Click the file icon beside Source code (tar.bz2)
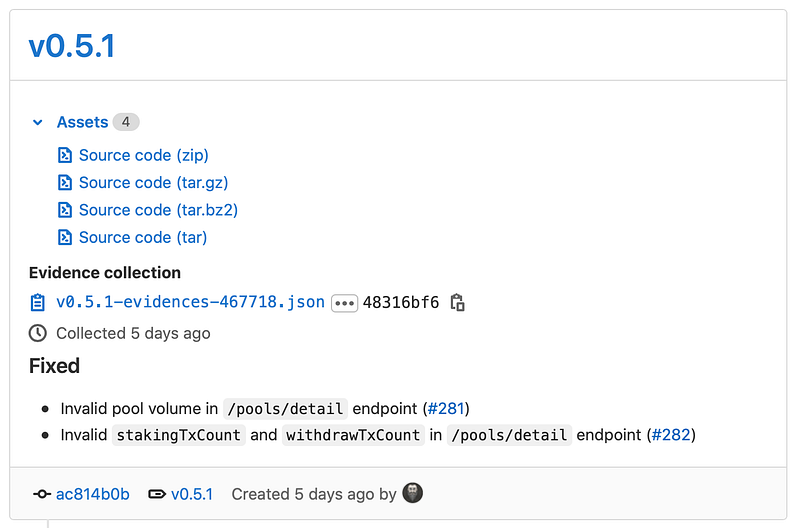Viewport: 800px width, 528px height. (x=65, y=210)
